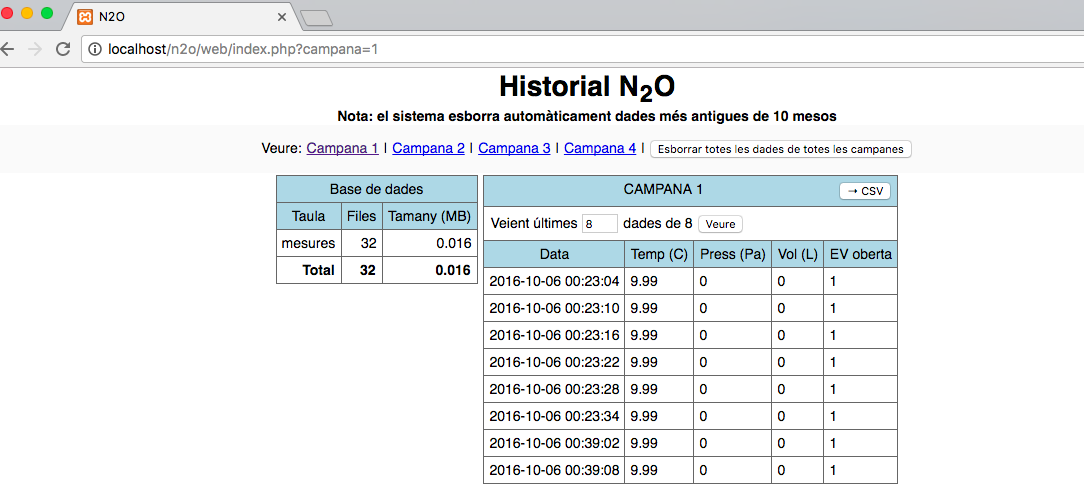Click the 2016-10-06 00:39:02 cell

554,443
